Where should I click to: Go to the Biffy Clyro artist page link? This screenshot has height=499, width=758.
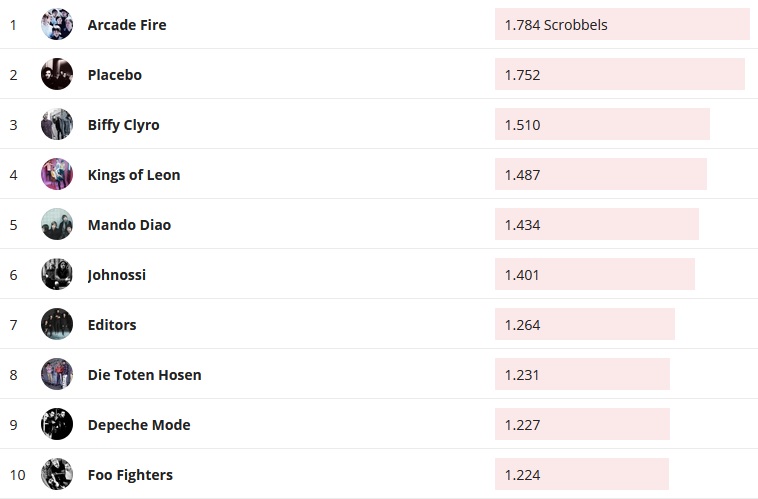[124, 125]
